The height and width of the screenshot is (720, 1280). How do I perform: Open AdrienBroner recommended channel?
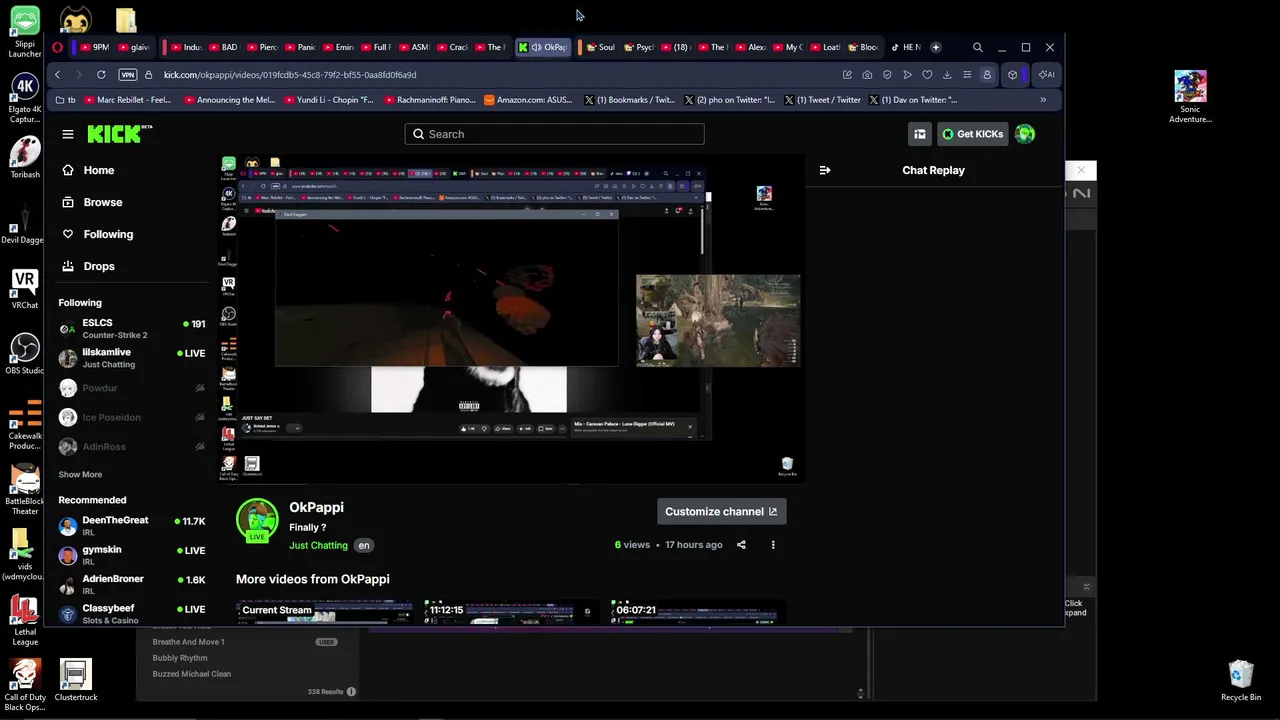[x=132, y=584]
